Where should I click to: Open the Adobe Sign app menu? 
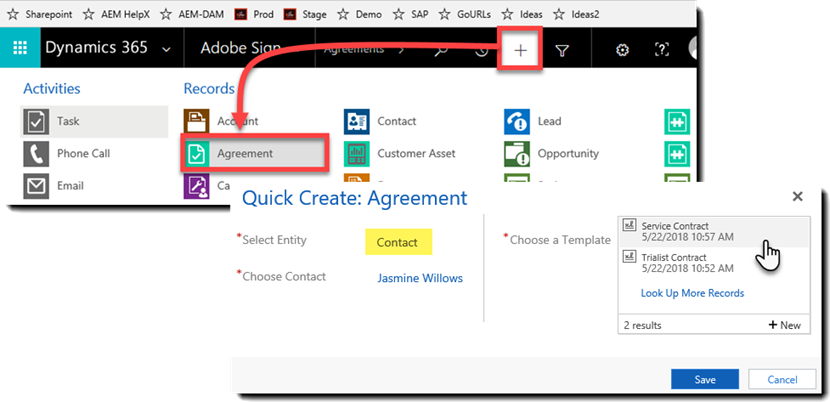tap(240, 48)
